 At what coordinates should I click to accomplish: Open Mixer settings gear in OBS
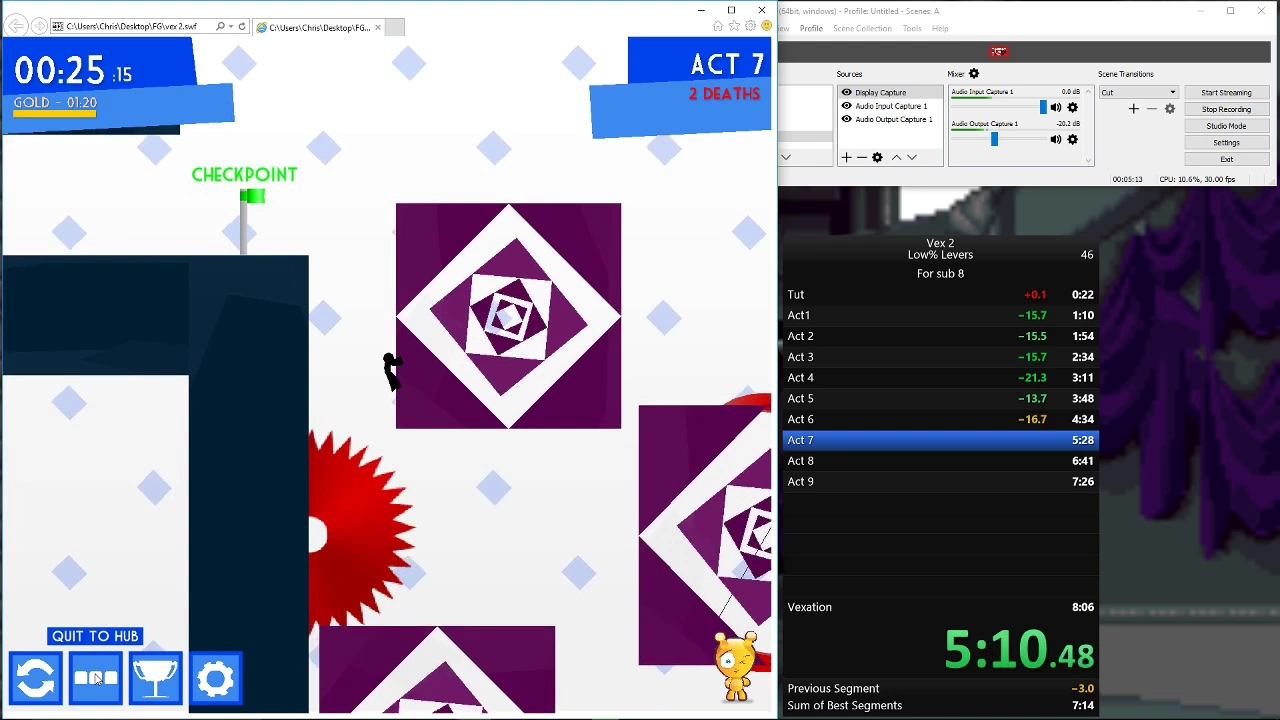click(x=974, y=74)
